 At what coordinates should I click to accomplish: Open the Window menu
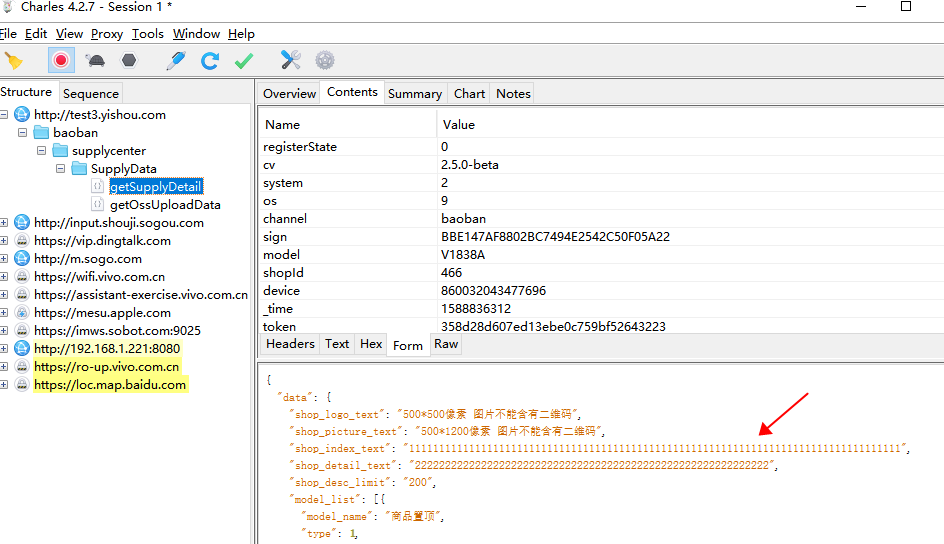pyautogui.click(x=196, y=34)
